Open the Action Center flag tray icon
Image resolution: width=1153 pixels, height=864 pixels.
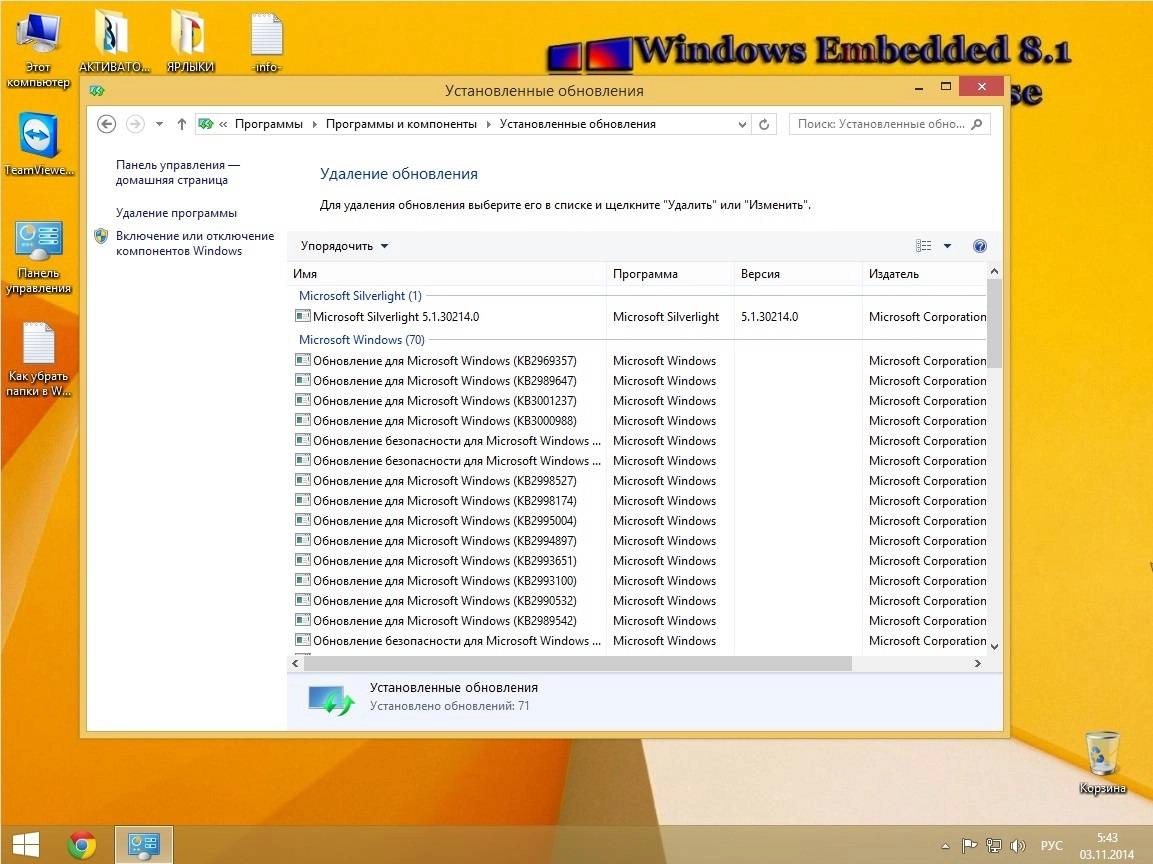click(970, 846)
